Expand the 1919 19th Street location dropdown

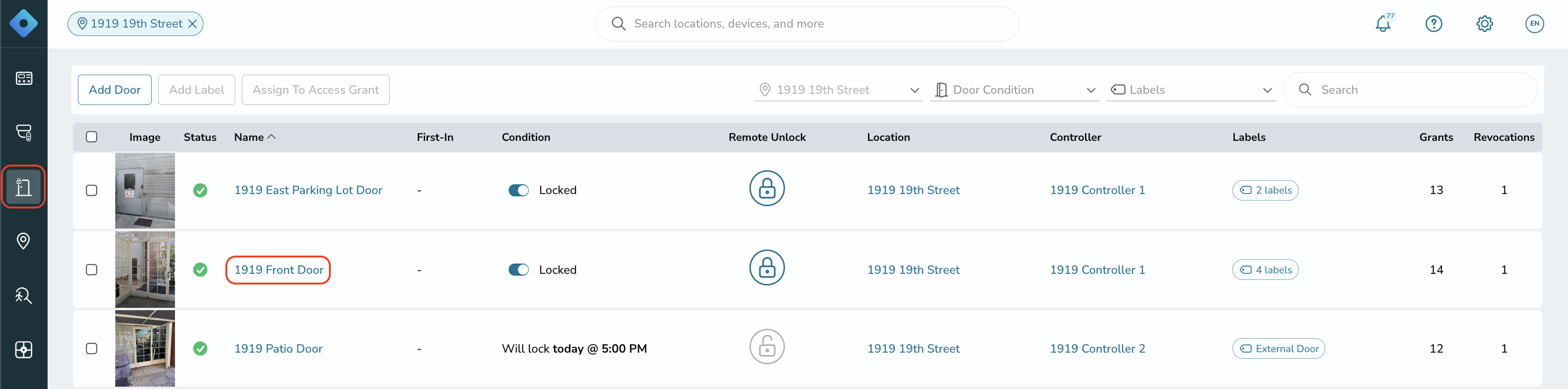point(838,90)
